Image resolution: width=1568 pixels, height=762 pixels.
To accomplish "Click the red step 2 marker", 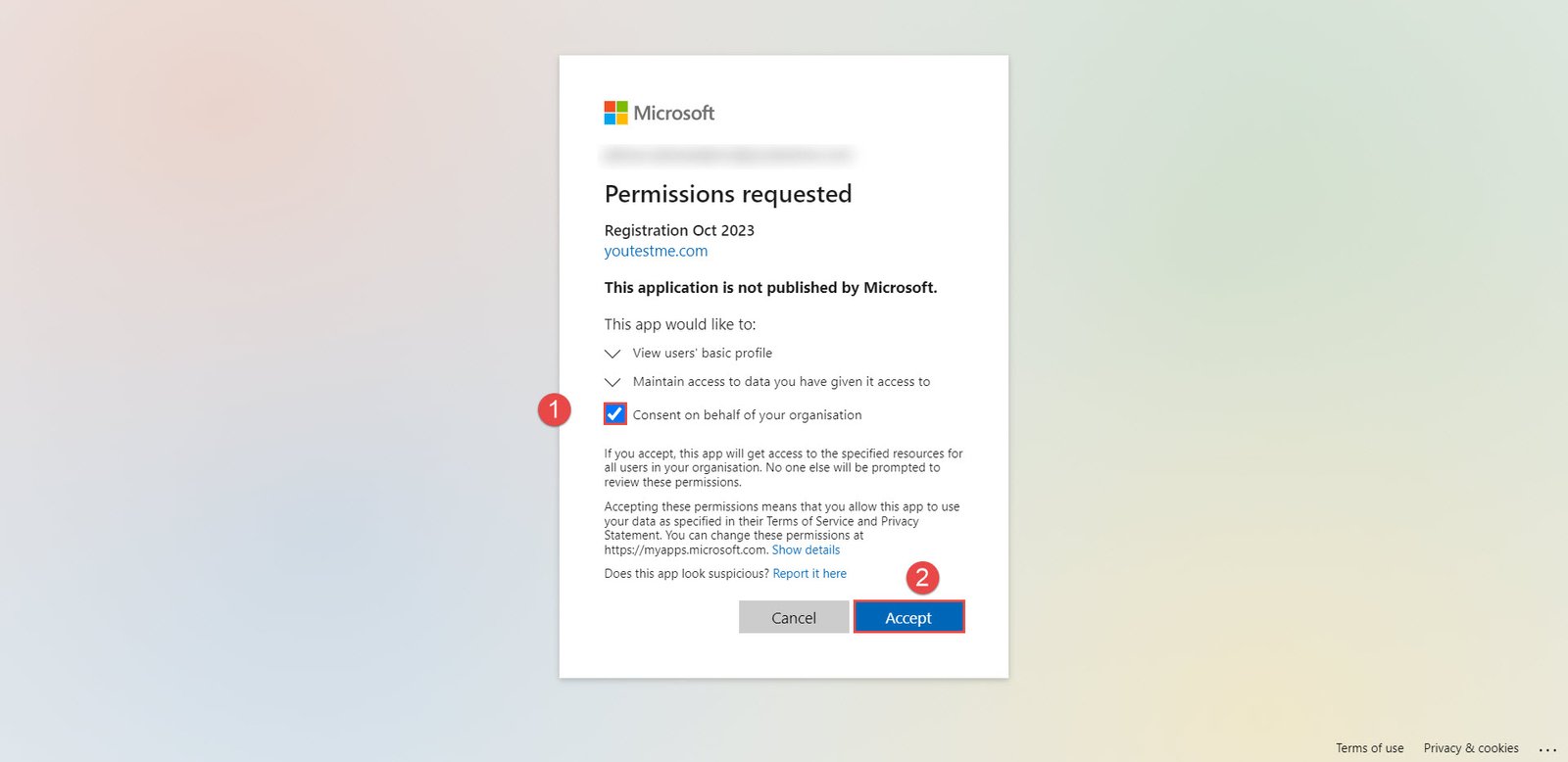I will 921,578.
